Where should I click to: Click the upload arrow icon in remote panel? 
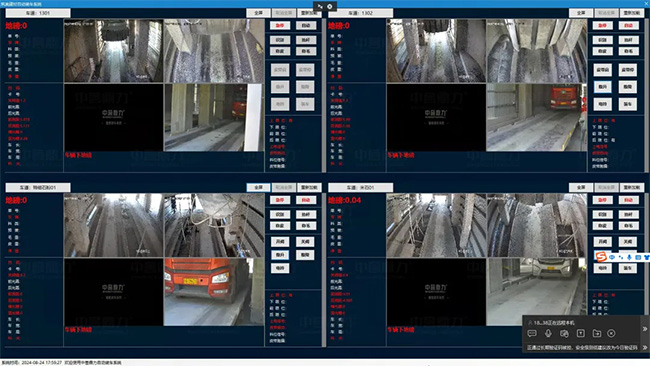click(x=580, y=333)
